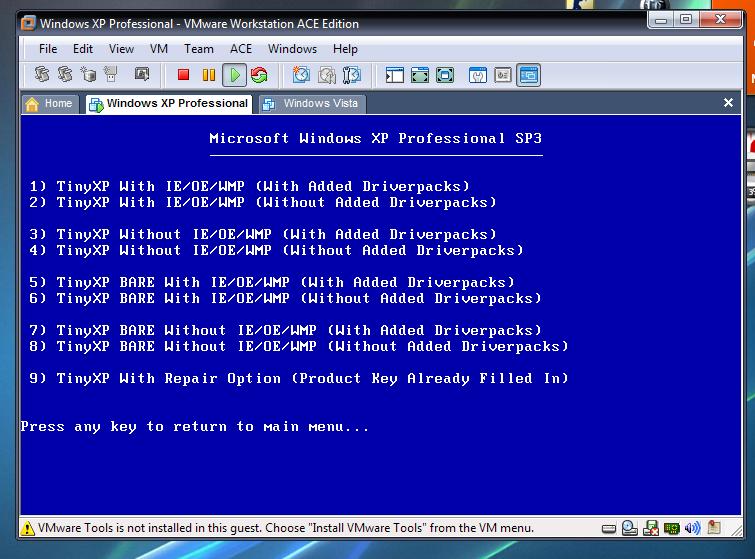
Task: Click the Appliance view toolbar icon
Action: 503,75
